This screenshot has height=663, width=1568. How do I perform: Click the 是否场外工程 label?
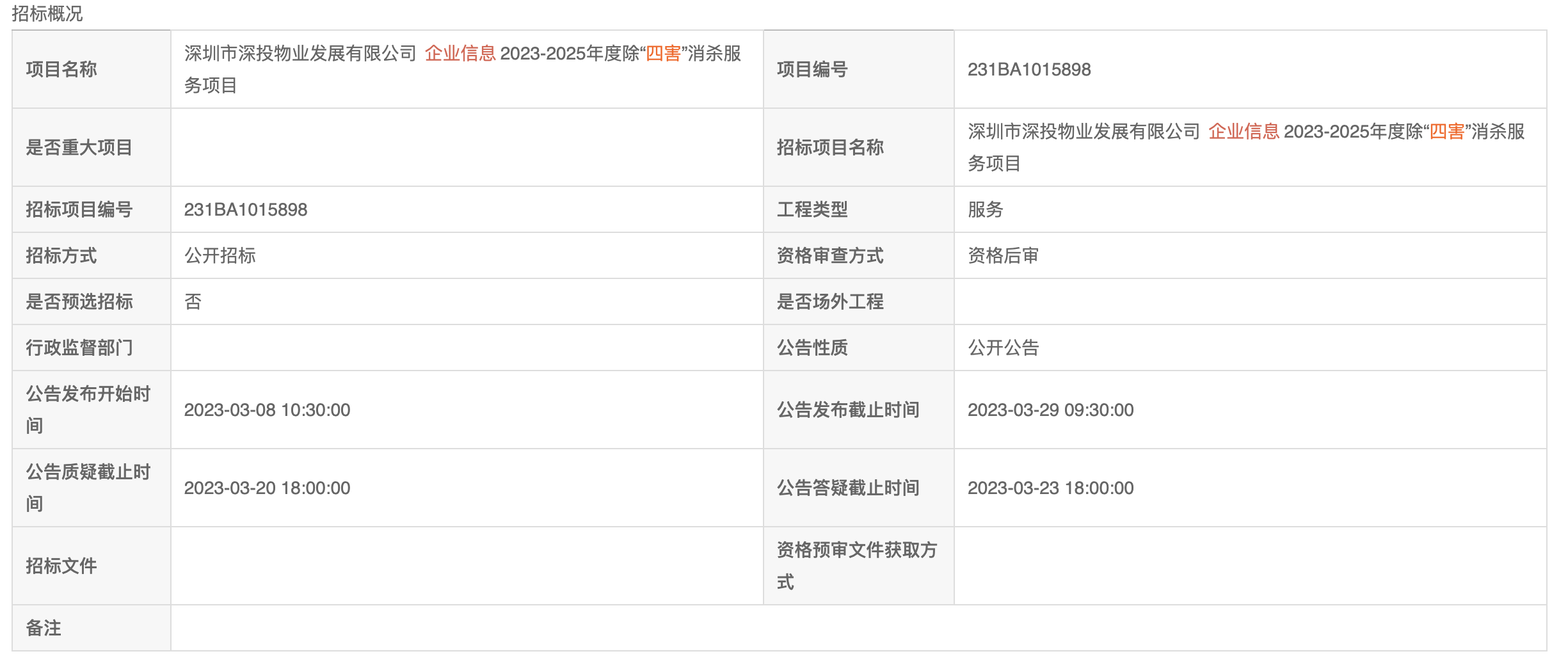(x=830, y=301)
